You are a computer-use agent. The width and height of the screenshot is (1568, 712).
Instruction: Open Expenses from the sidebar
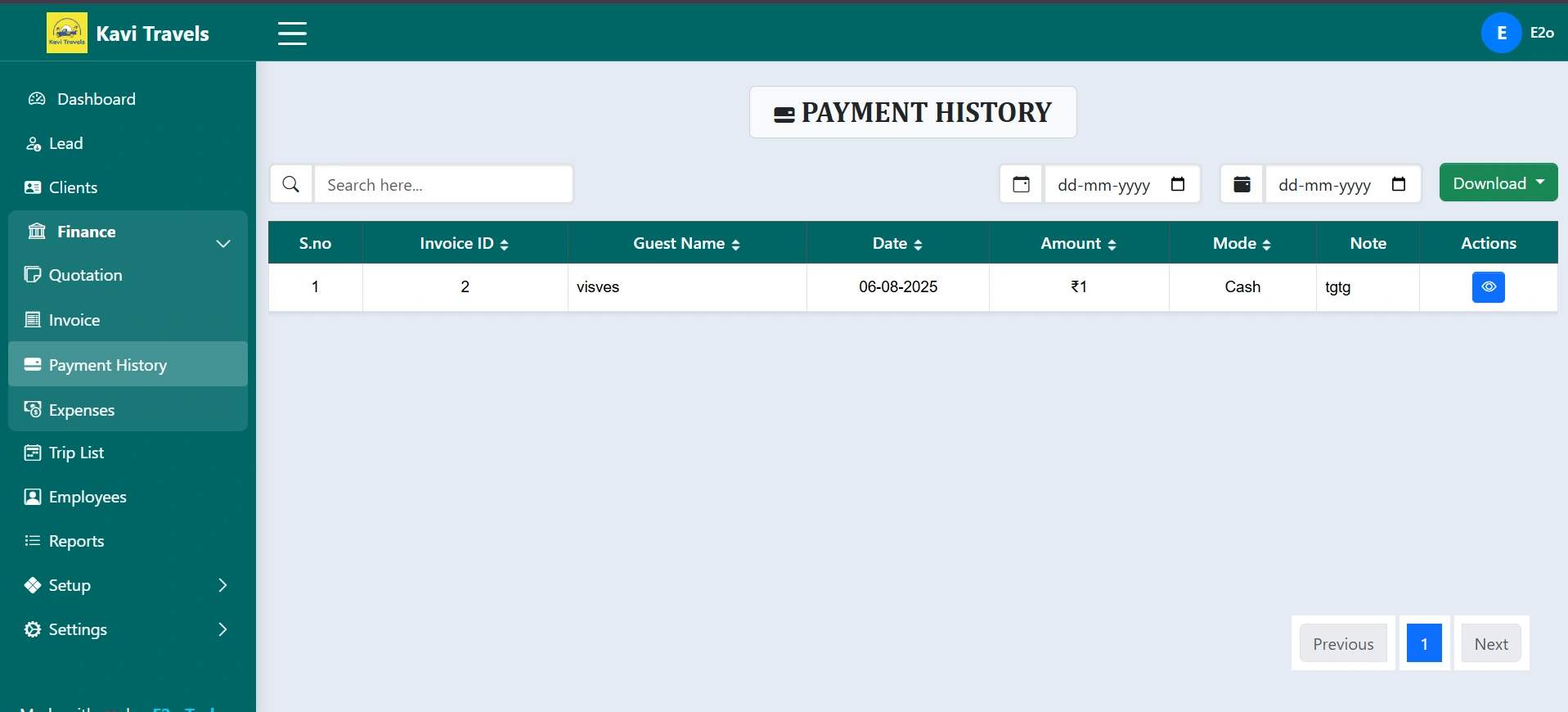click(x=82, y=410)
